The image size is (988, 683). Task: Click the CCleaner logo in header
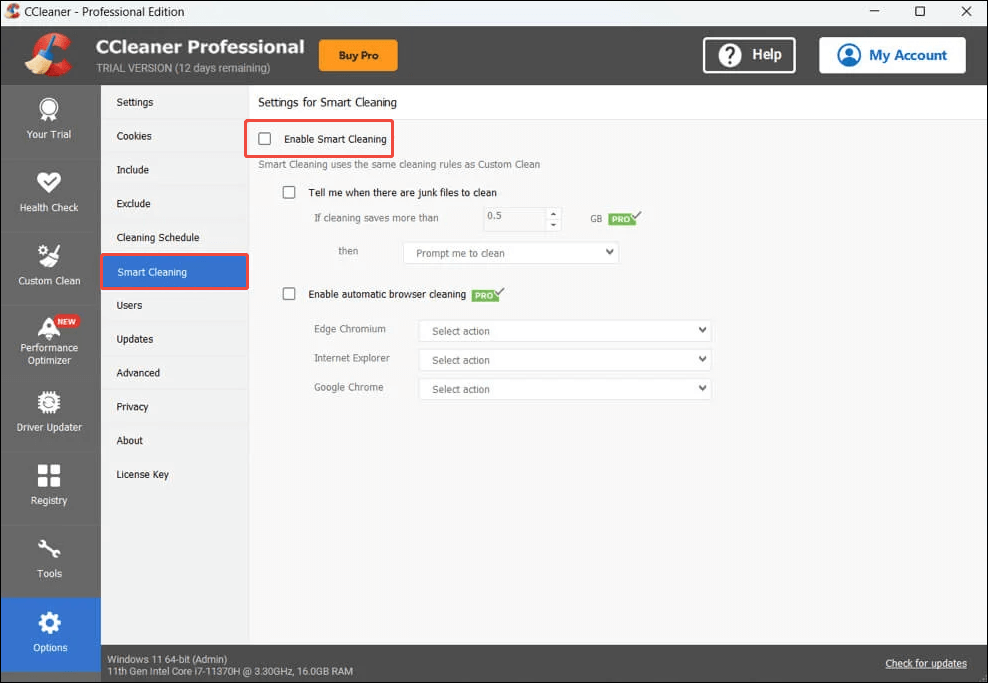click(x=48, y=55)
